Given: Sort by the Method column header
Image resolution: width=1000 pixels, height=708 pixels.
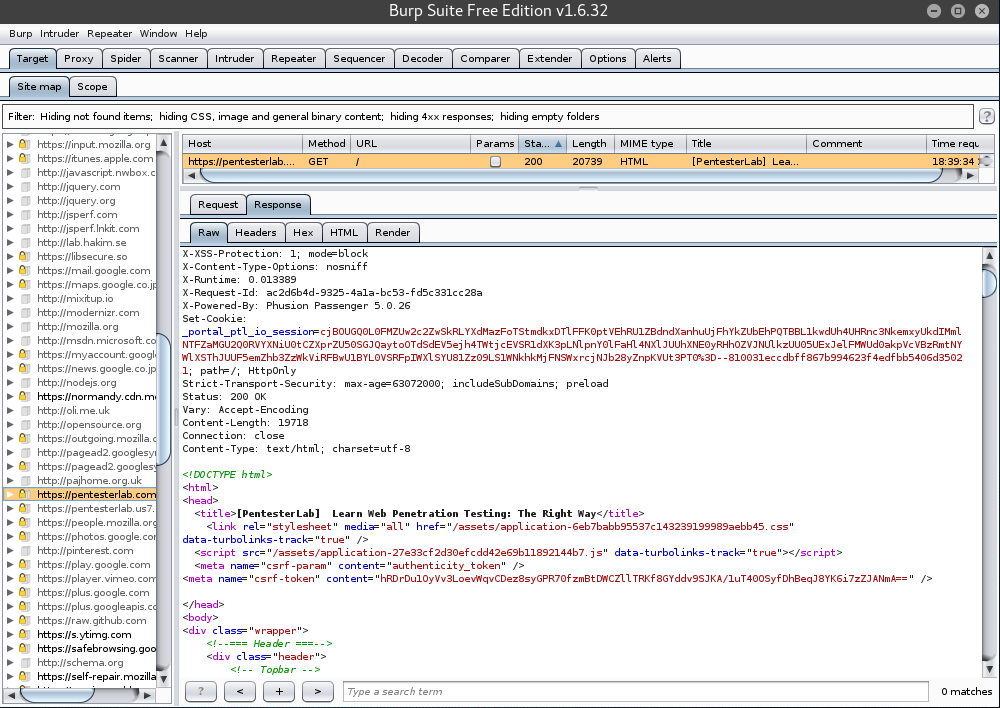Looking at the screenshot, I should (327, 144).
